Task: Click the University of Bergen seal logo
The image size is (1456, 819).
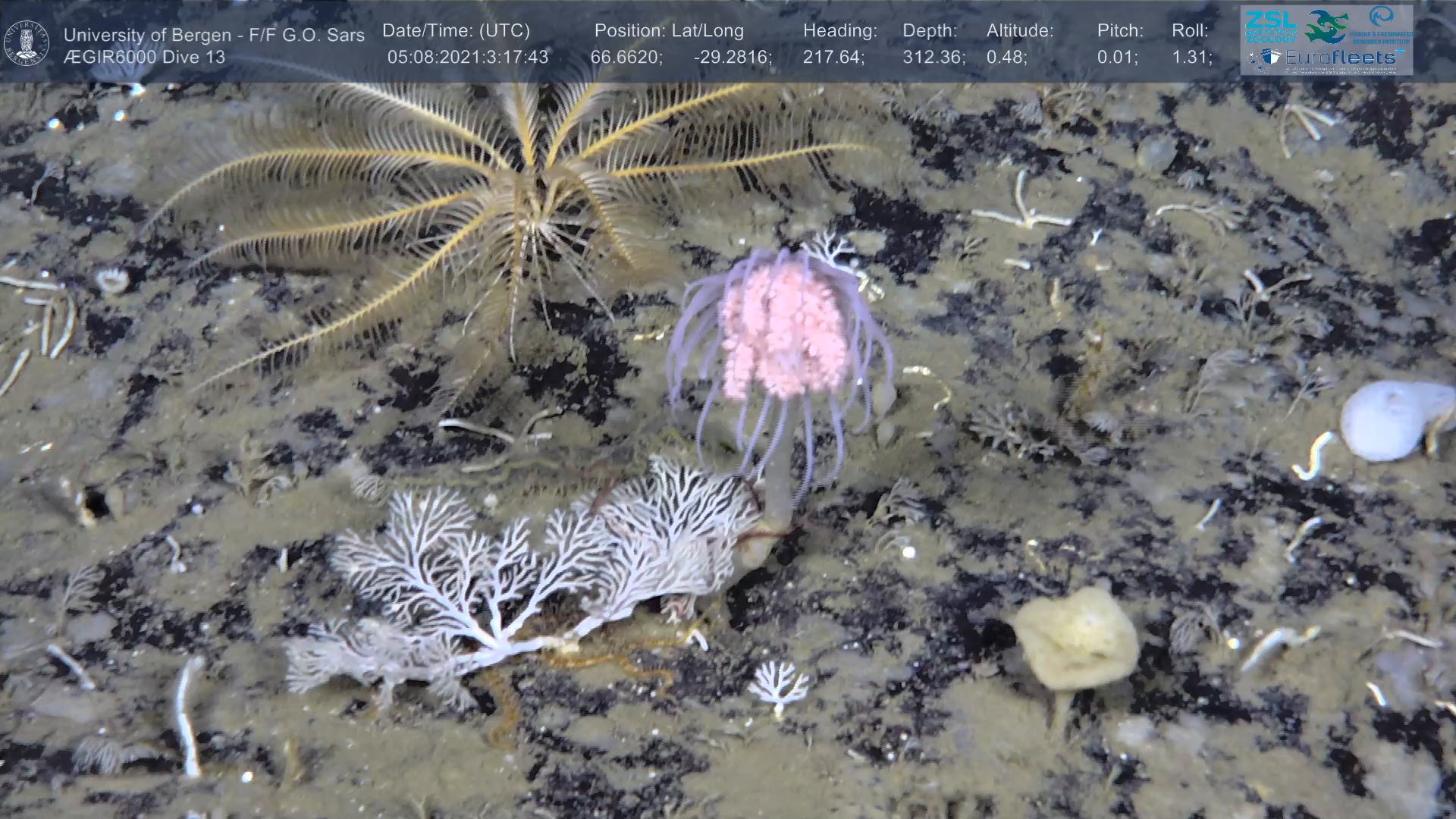Action: [x=27, y=42]
